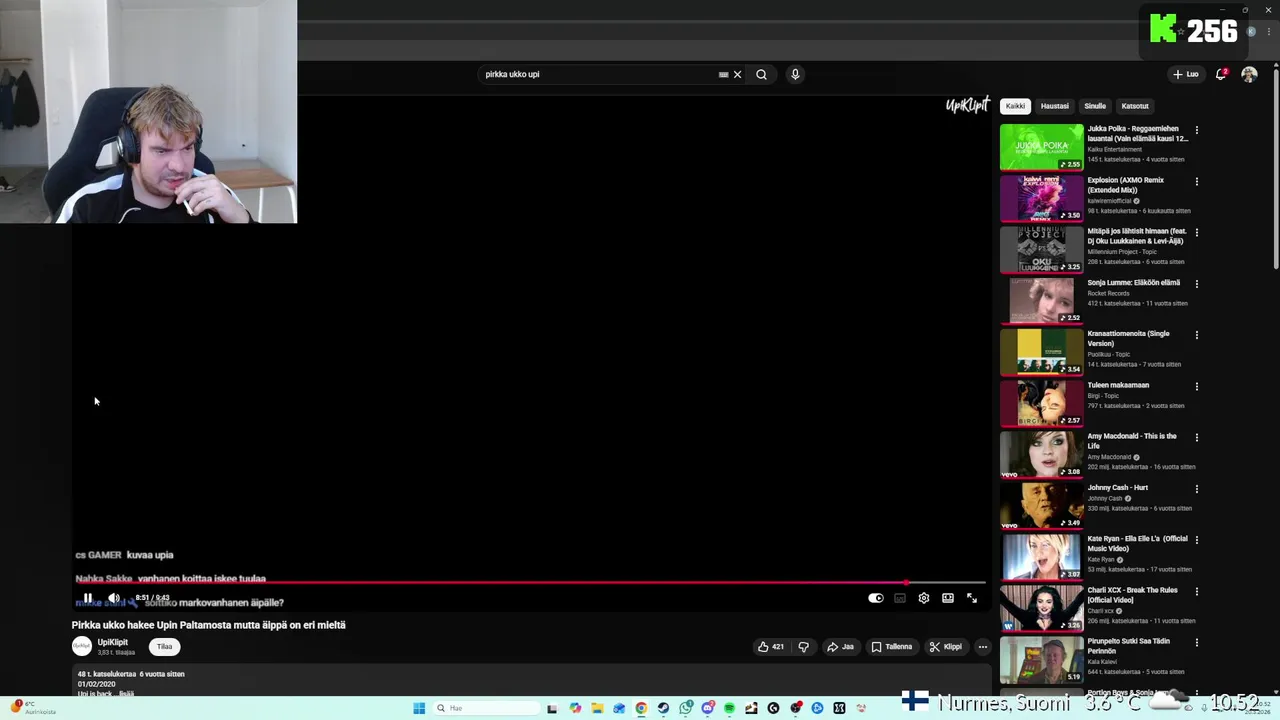Open Spotify from the taskbar
Viewport: 1280px width, 720px height.
[x=729, y=708]
